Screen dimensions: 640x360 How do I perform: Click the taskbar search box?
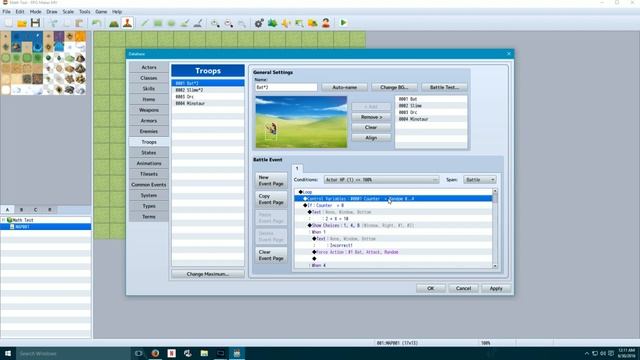pos(73,353)
